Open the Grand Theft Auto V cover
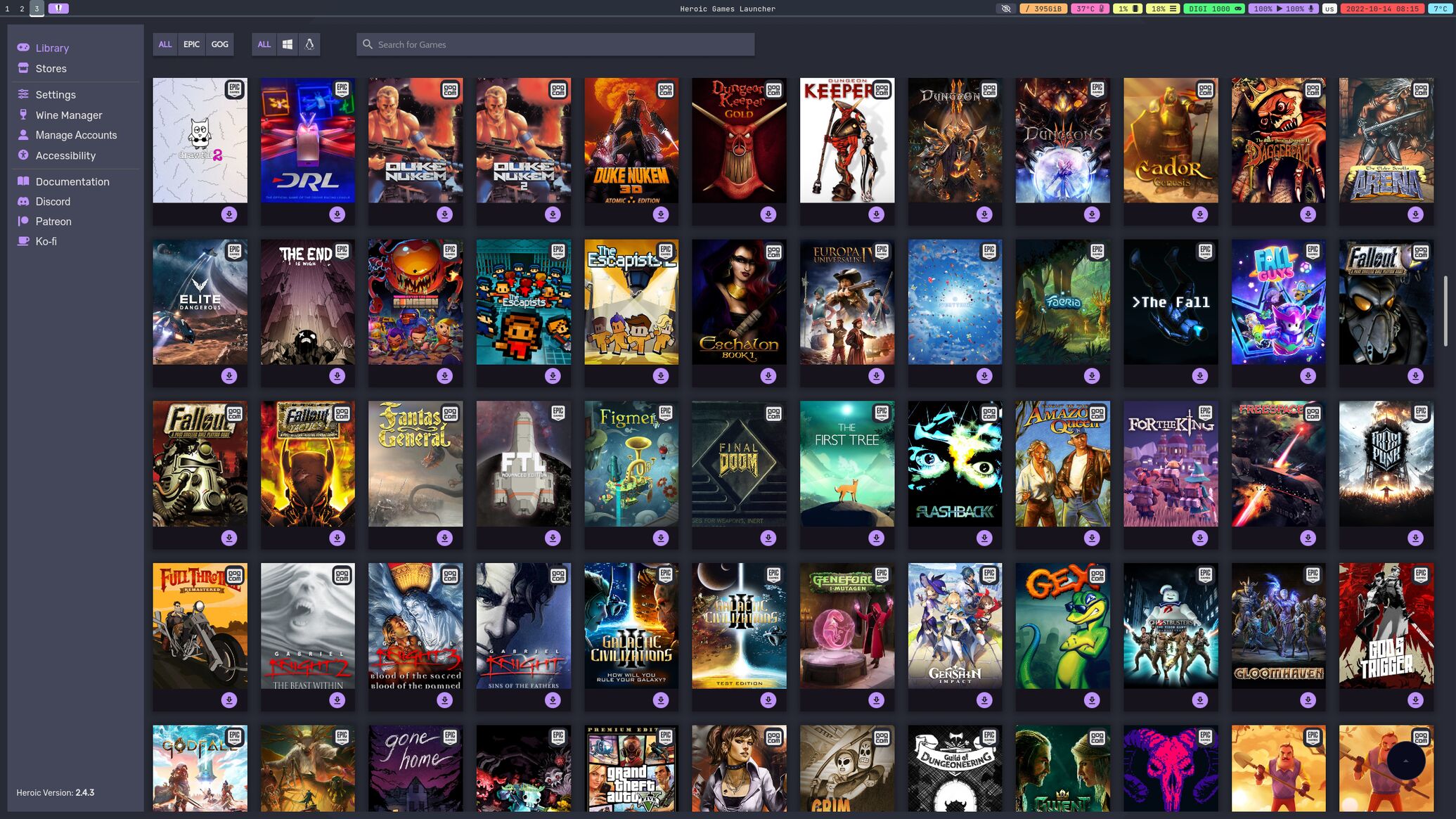The height and width of the screenshot is (819, 1456). pyautogui.click(x=631, y=768)
